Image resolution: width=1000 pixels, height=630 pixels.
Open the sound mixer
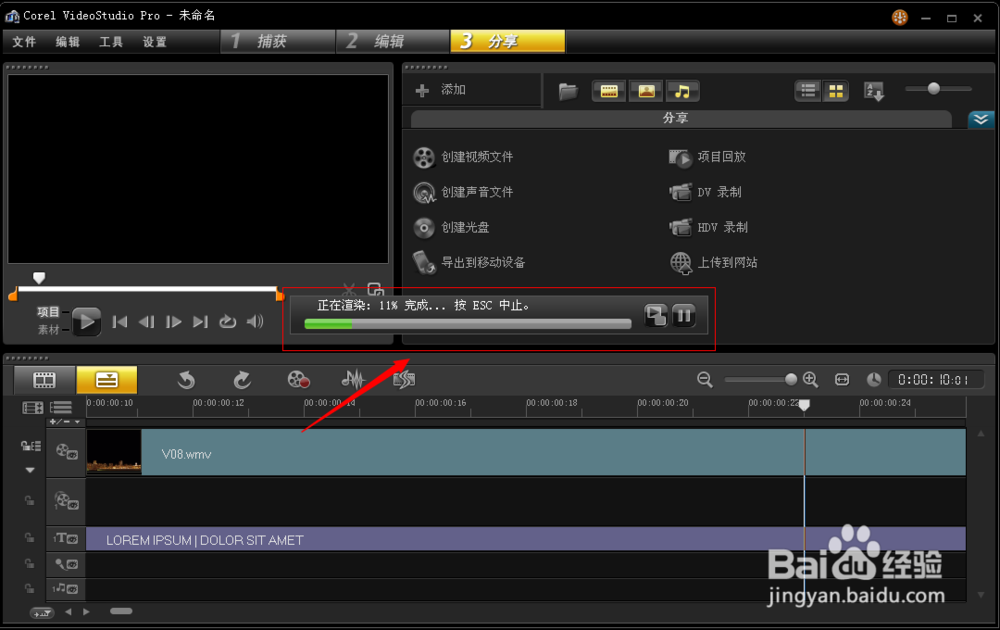pyautogui.click(x=353, y=380)
